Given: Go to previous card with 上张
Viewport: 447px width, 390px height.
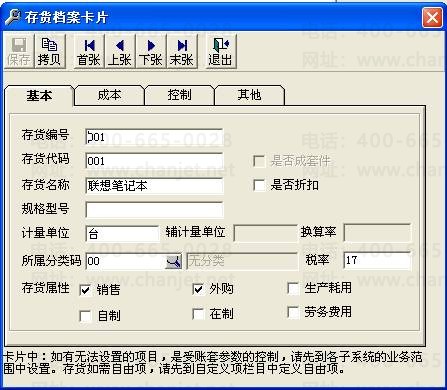Looking at the screenshot, I should coord(120,52).
